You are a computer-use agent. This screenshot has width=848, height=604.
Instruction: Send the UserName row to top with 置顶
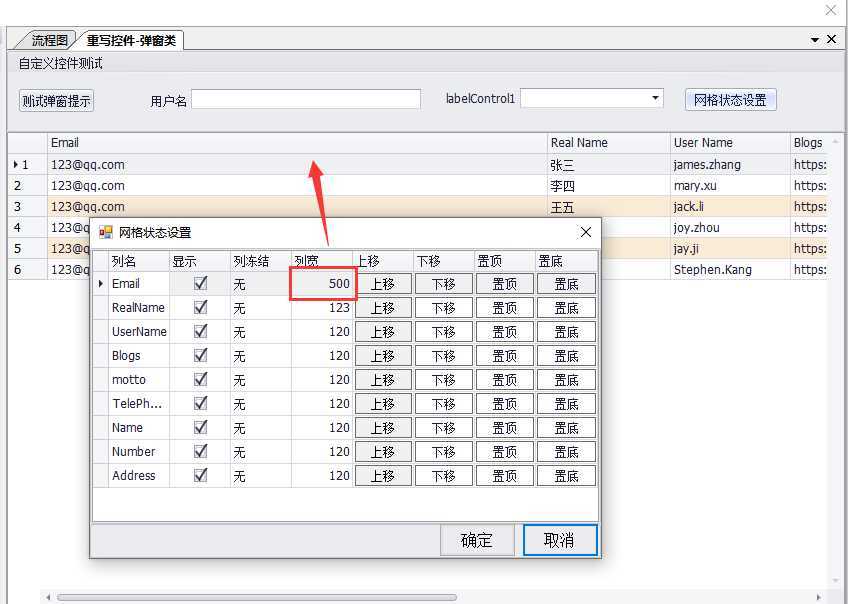click(505, 331)
